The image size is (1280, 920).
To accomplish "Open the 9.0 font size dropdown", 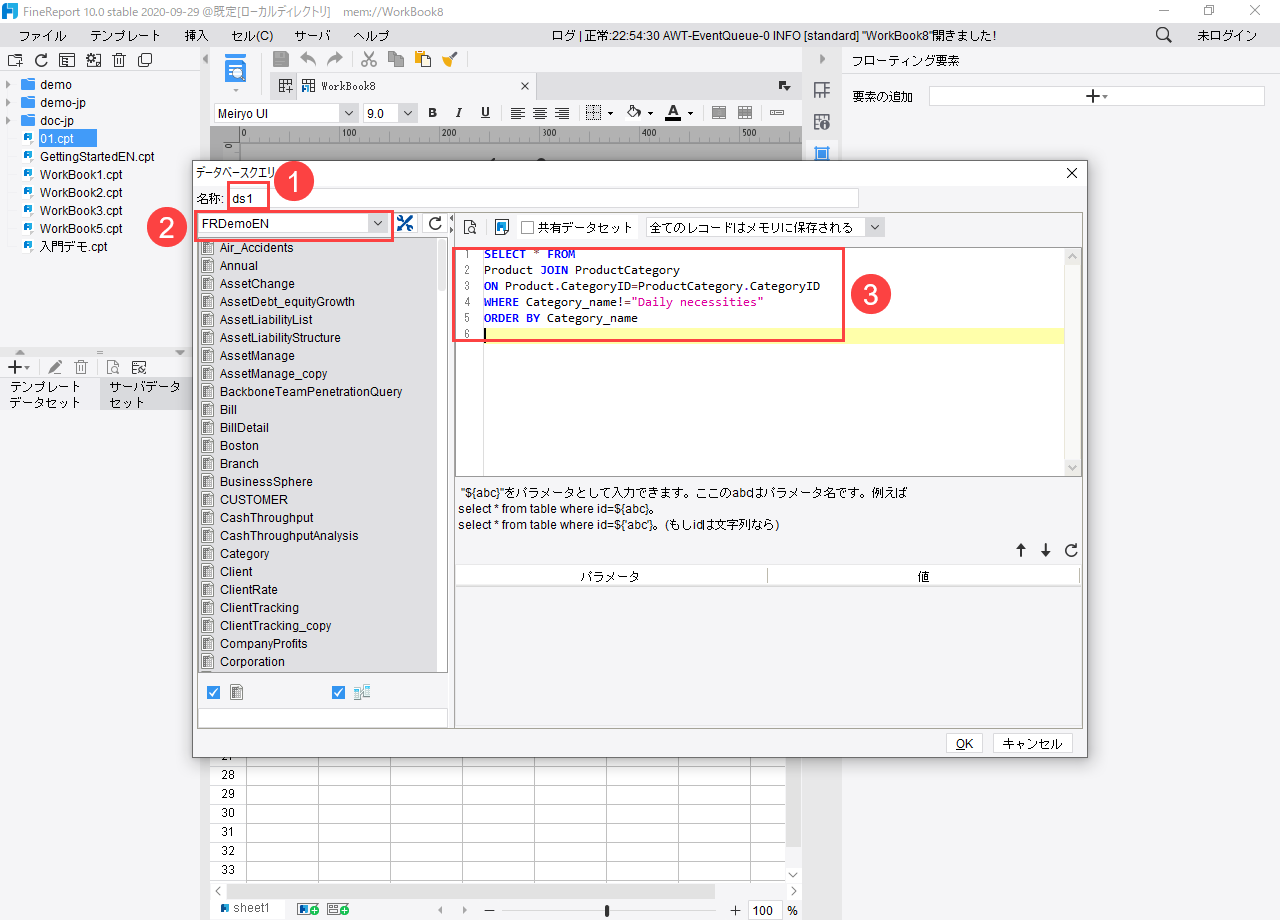I will click(408, 113).
